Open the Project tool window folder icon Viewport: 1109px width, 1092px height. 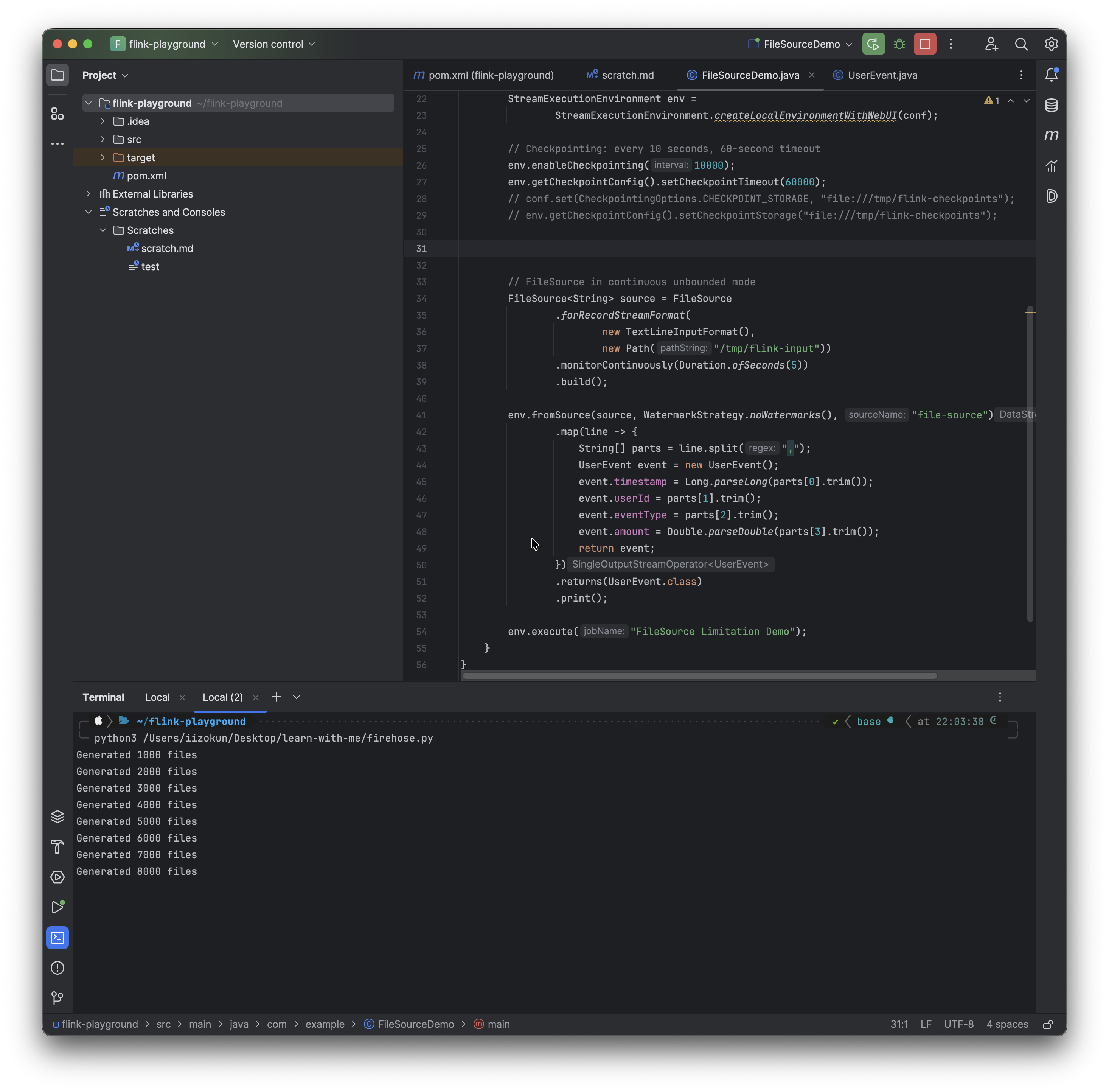point(57,75)
